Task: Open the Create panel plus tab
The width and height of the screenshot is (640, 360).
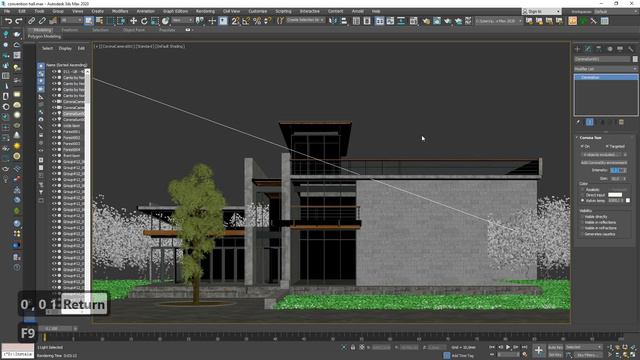Action: click(578, 49)
